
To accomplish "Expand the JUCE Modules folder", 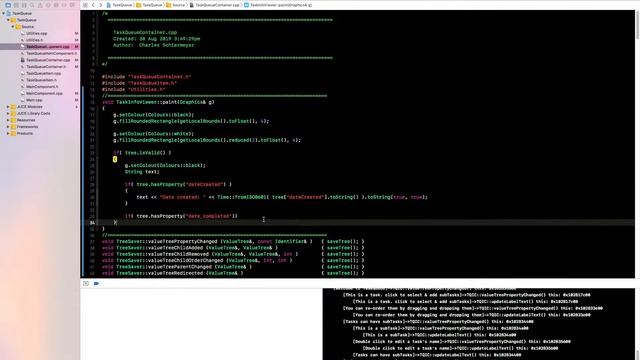I will tap(8, 107).
